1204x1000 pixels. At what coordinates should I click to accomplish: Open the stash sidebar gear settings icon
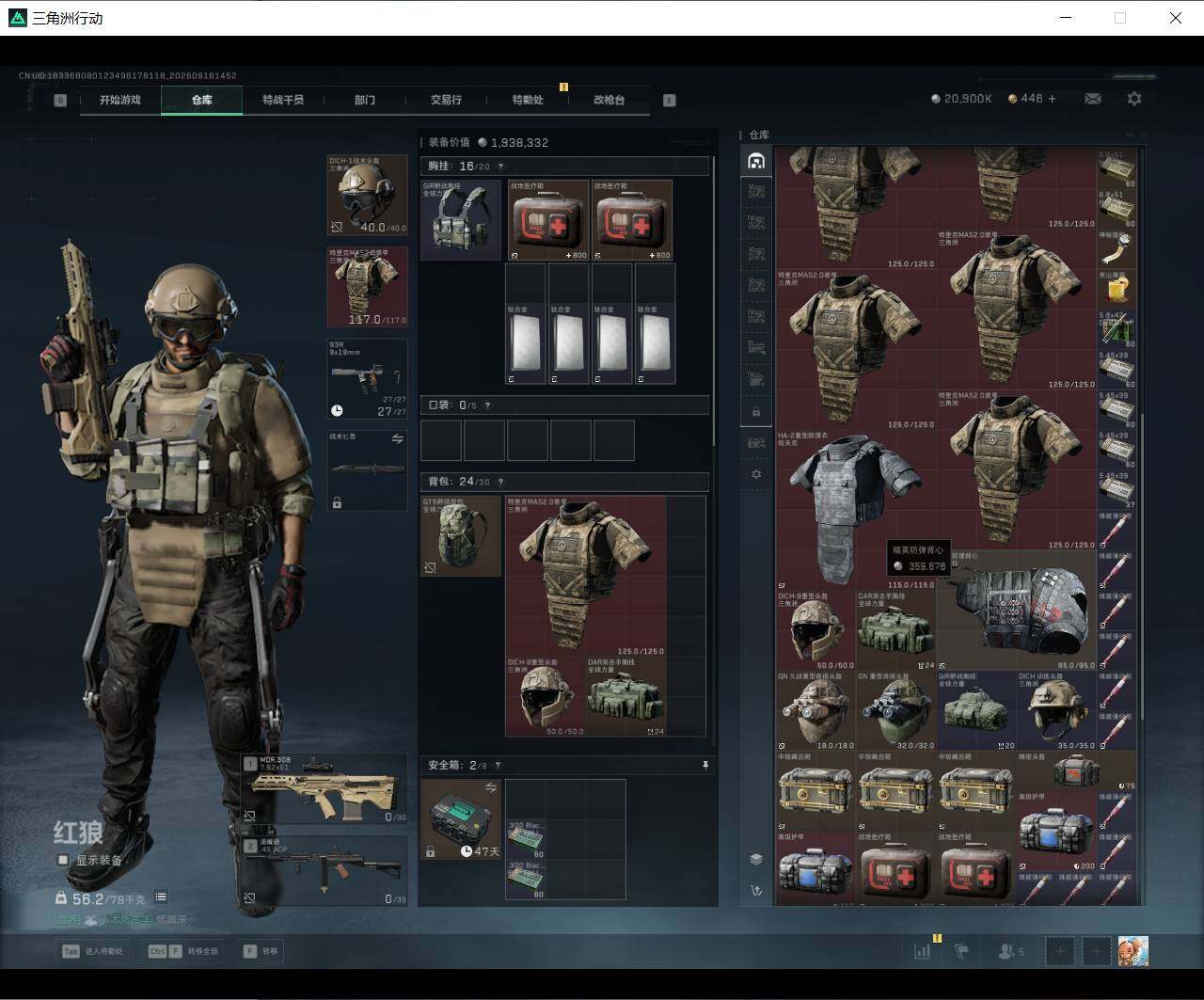pyautogui.click(x=756, y=474)
